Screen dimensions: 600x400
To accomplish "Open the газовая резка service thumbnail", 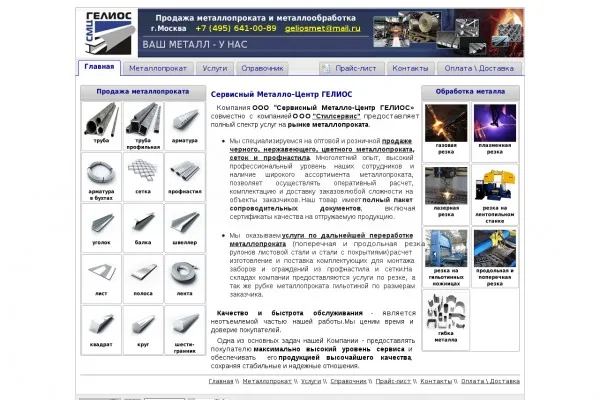I will (446, 123).
